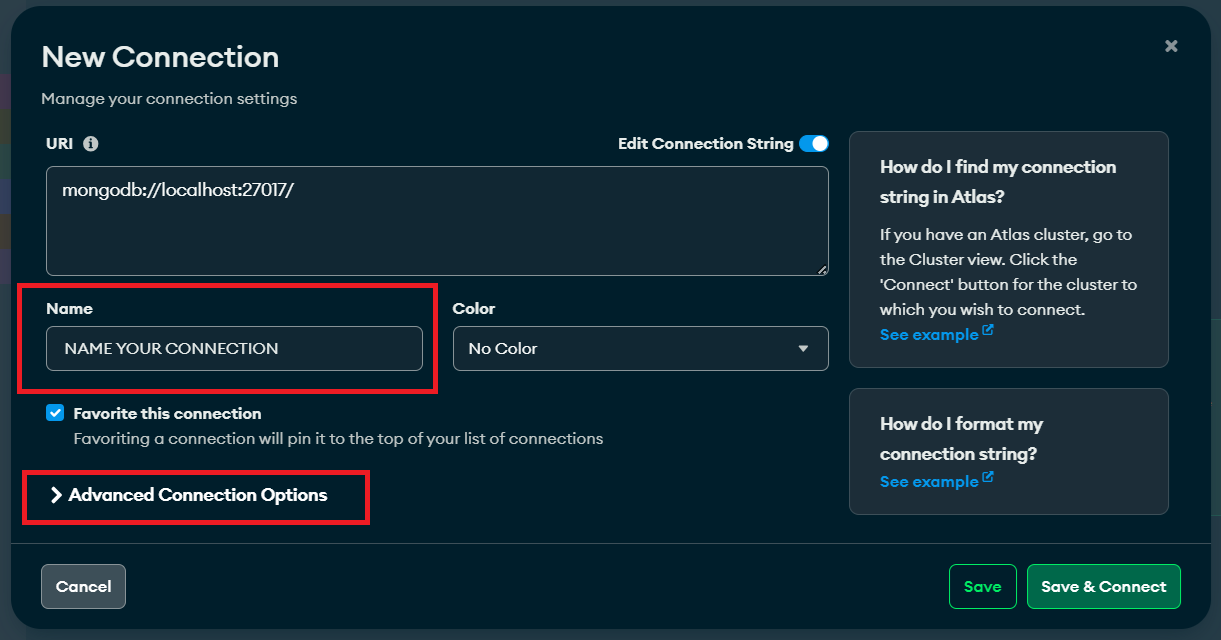Image resolution: width=1221 pixels, height=640 pixels.
Task: Open the No Color dropdown
Action: (x=640, y=349)
